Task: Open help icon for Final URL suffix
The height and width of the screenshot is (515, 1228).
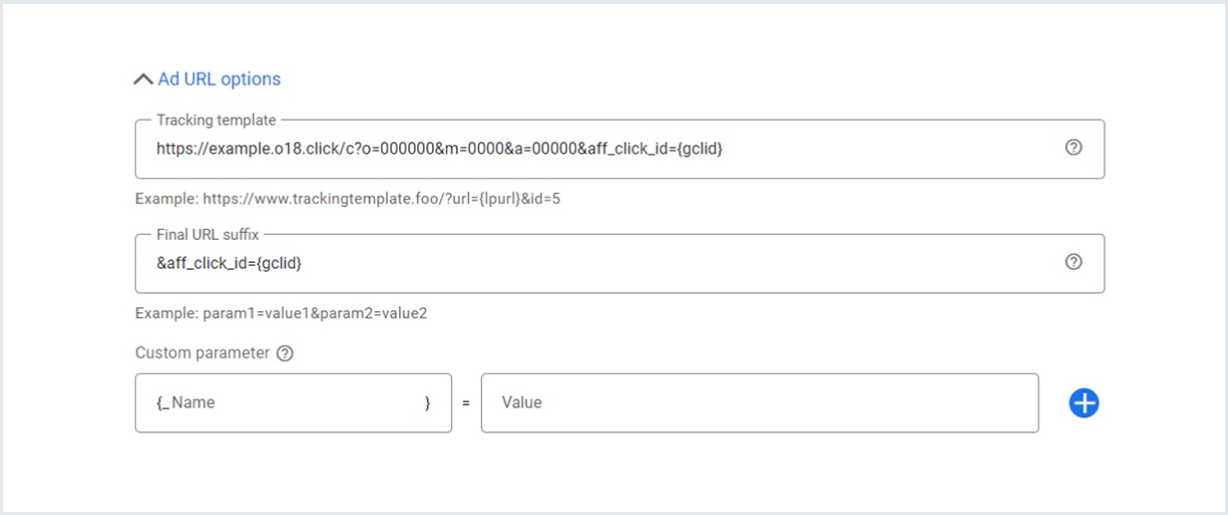Action: [1073, 262]
